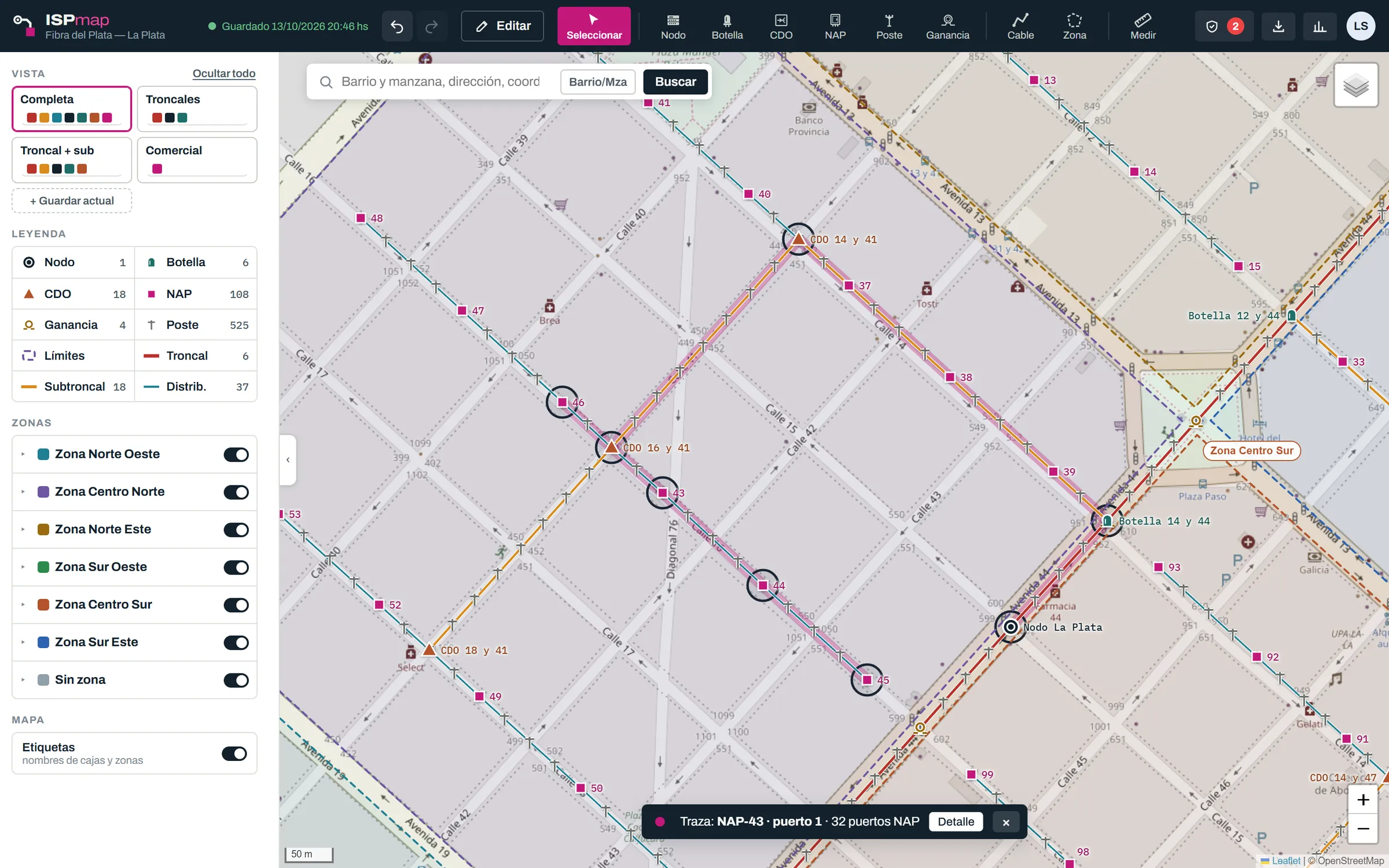Expand the Zona Norte Oeste row
The image size is (1389, 868).
click(x=23, y=454)
